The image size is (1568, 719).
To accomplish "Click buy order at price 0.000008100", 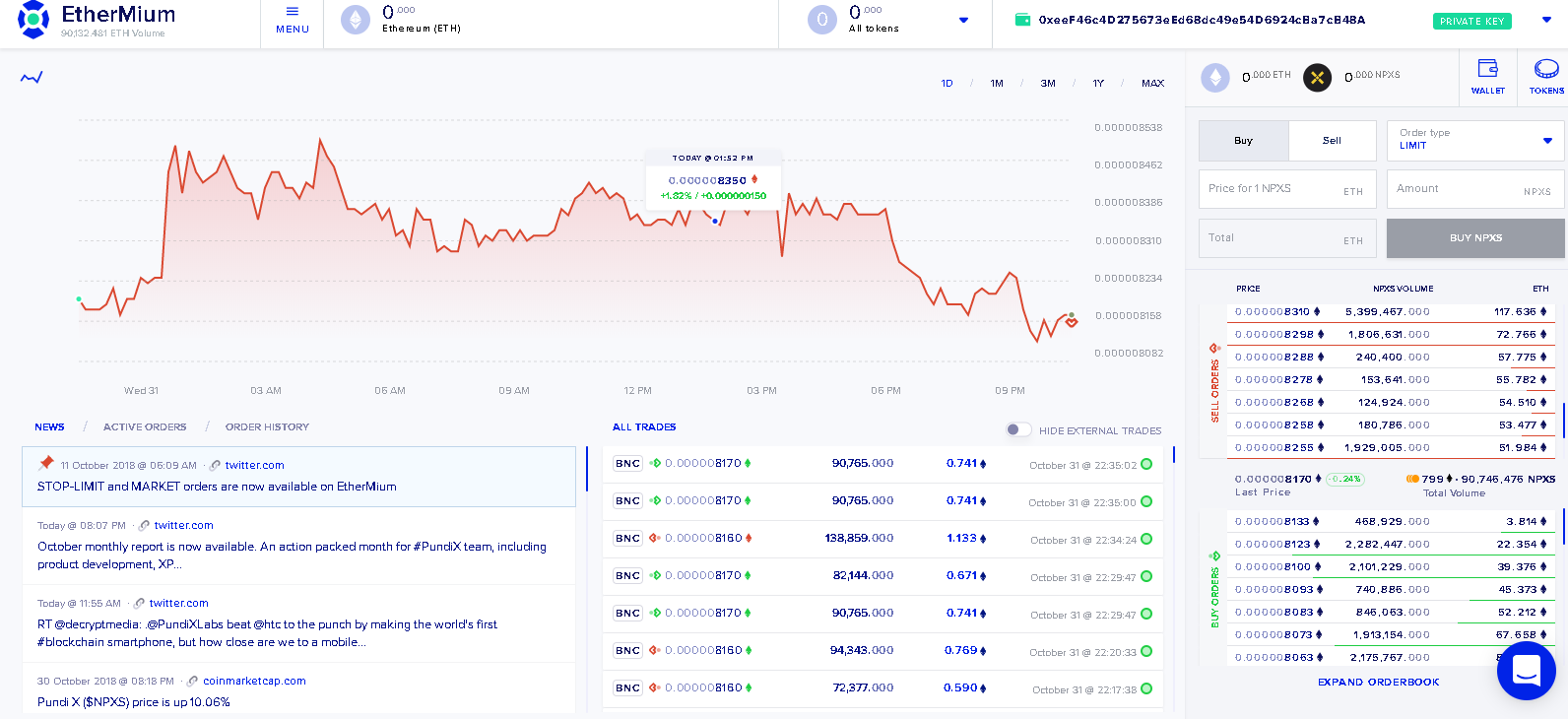I will click(x=1392, y=566).
